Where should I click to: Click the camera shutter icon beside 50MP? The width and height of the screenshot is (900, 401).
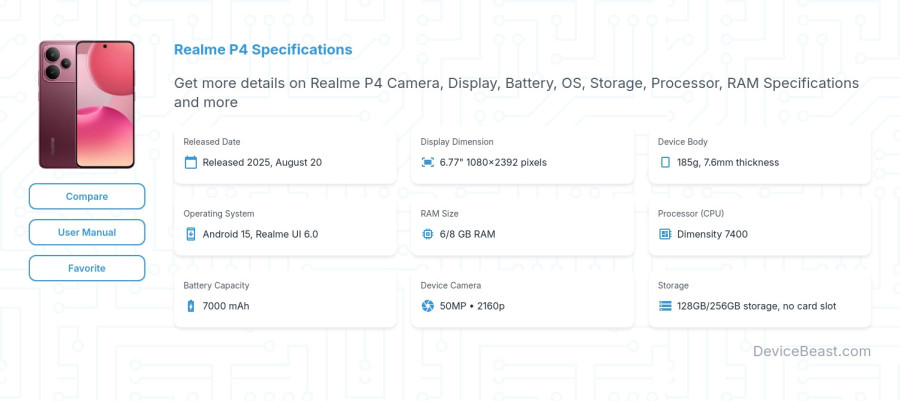coord(428,306)
